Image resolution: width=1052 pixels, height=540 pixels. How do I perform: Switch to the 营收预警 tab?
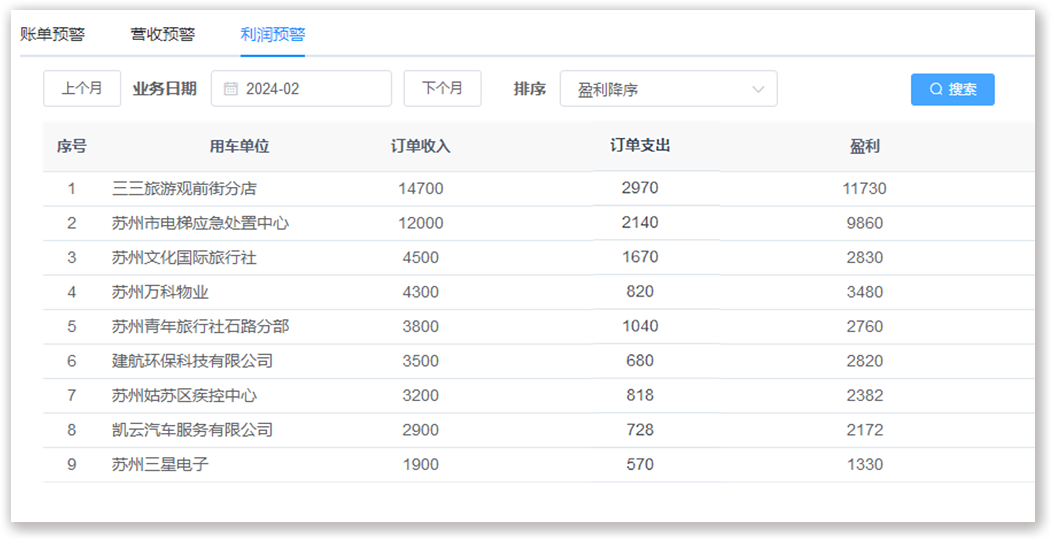(x=162, y=34)
